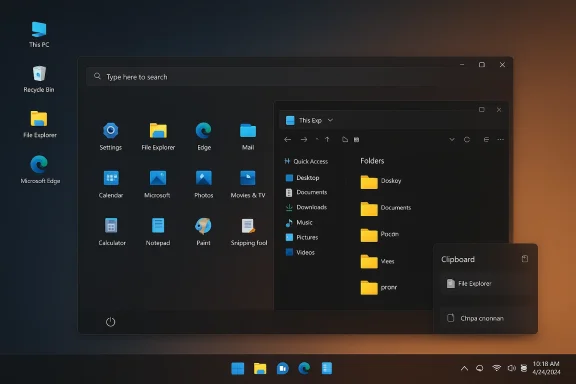This screenshot has height=384, width=576.
Task: Open the clock and date flyout
Action: point(546,368)
